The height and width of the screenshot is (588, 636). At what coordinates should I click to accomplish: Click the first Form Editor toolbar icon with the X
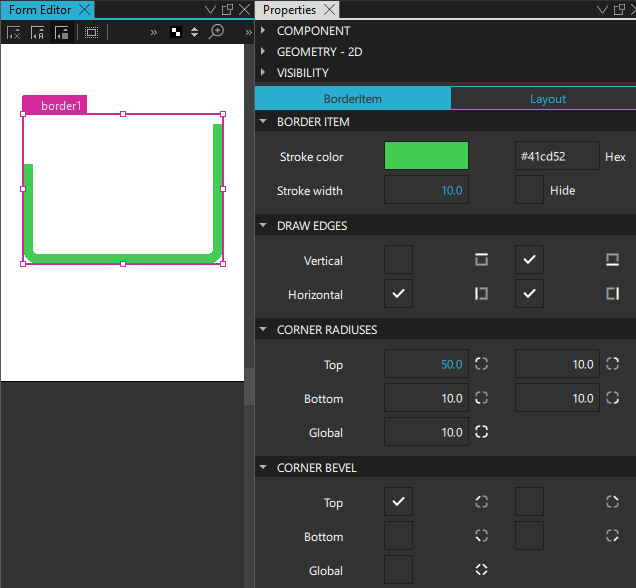[14, 32]
